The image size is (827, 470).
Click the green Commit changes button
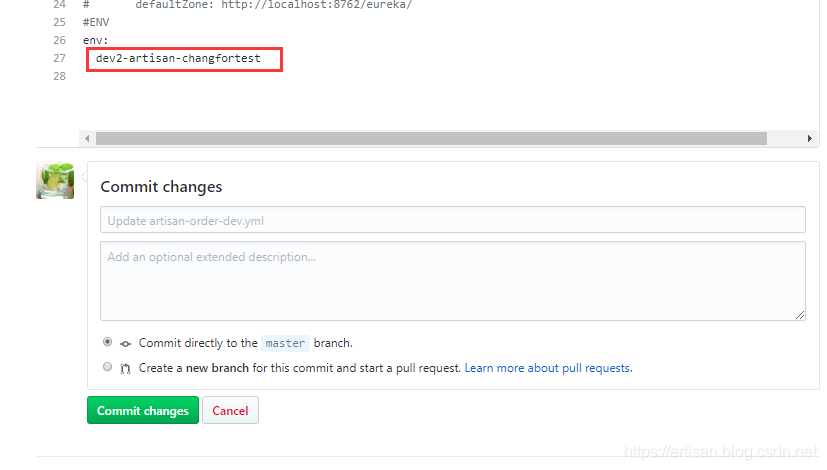(142, 410)
